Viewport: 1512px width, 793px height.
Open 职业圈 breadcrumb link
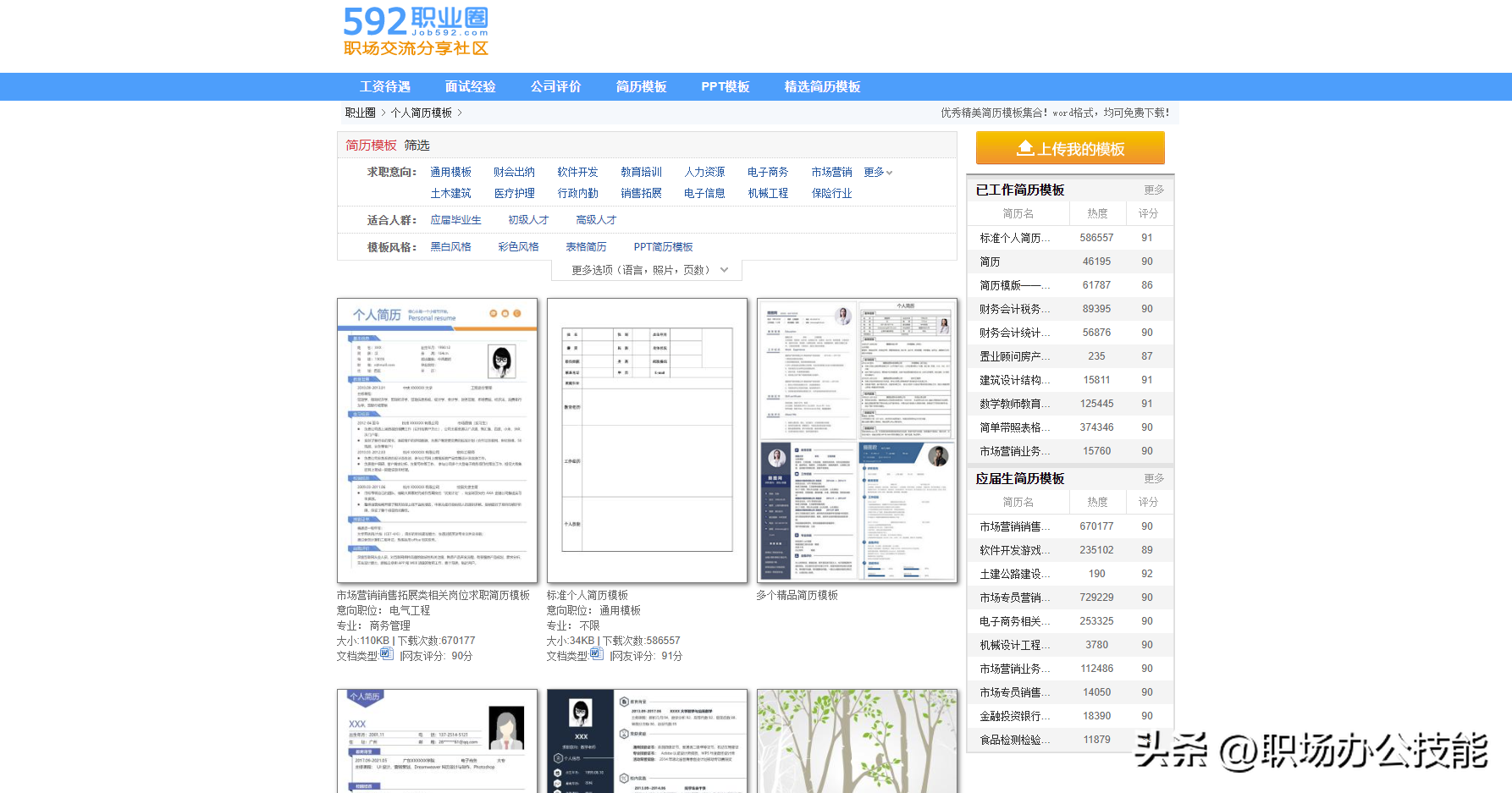tap(359, 112)
